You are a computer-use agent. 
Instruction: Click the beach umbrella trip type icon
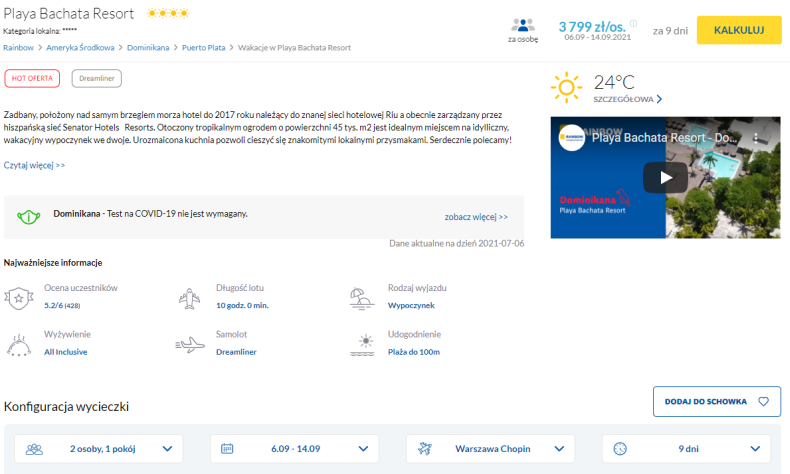click(361, 298)
